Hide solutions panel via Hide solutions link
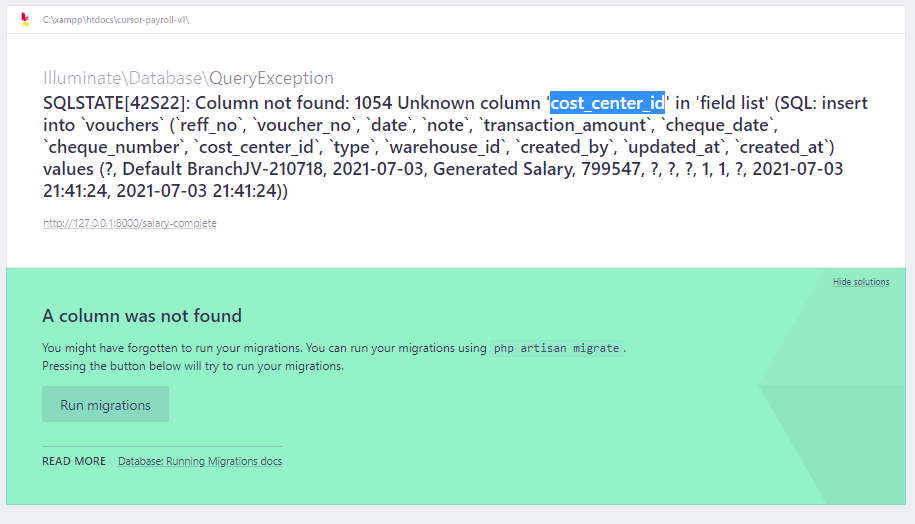The height and width of the screenshot is (524, 915). (860, 282)
